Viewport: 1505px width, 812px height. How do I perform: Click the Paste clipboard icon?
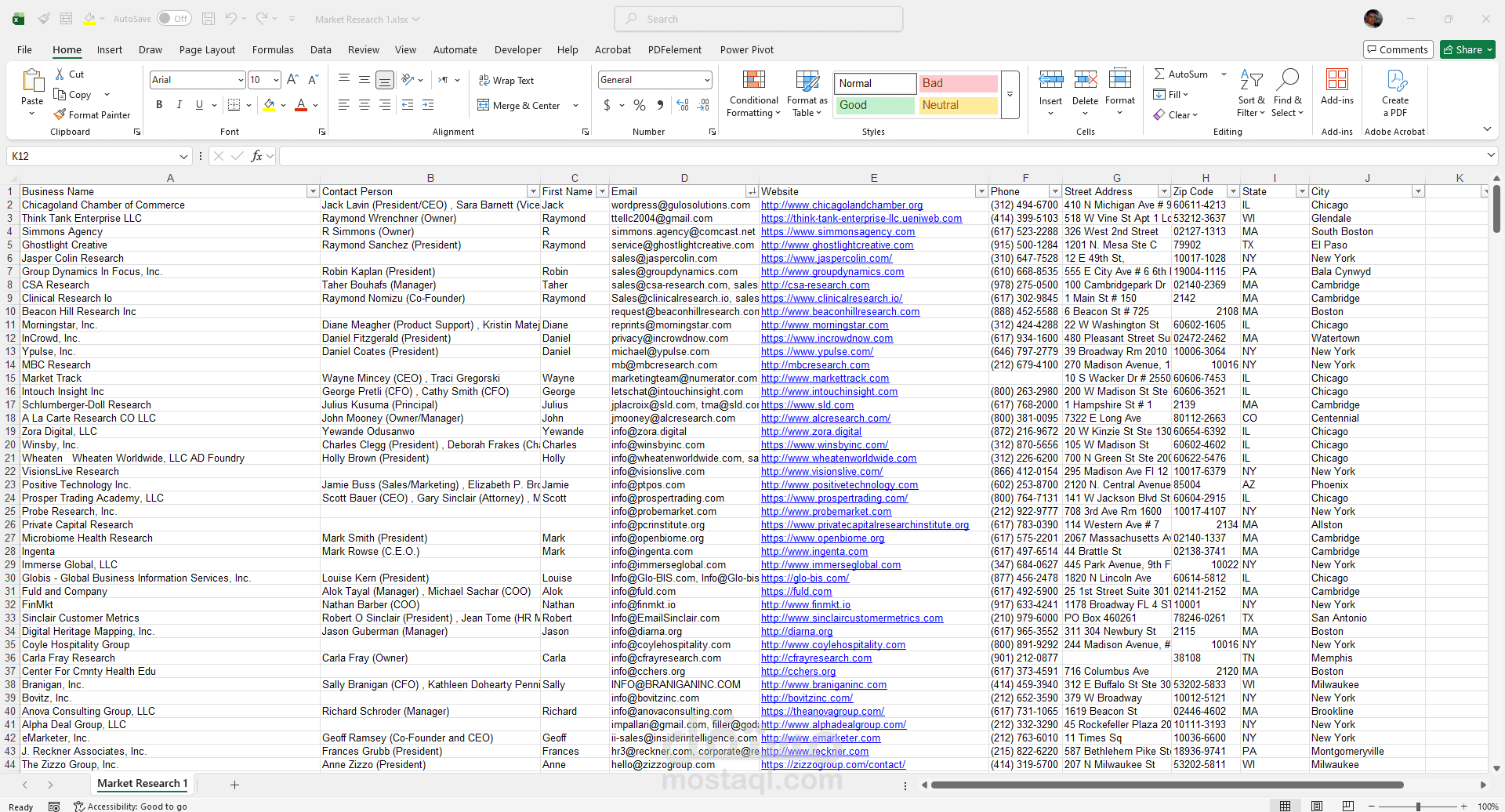32,81
